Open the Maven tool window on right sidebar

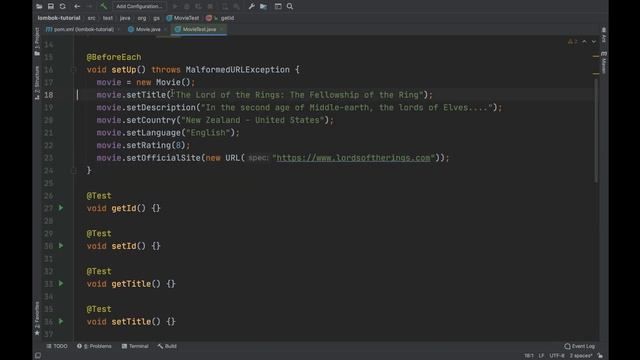click(604, 63)
